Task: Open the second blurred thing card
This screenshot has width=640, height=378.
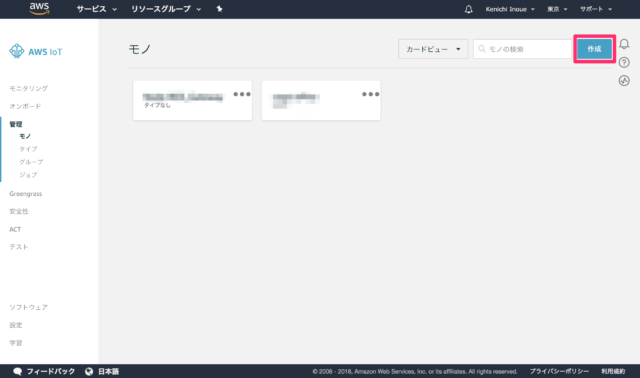Action: click(321, 100)
